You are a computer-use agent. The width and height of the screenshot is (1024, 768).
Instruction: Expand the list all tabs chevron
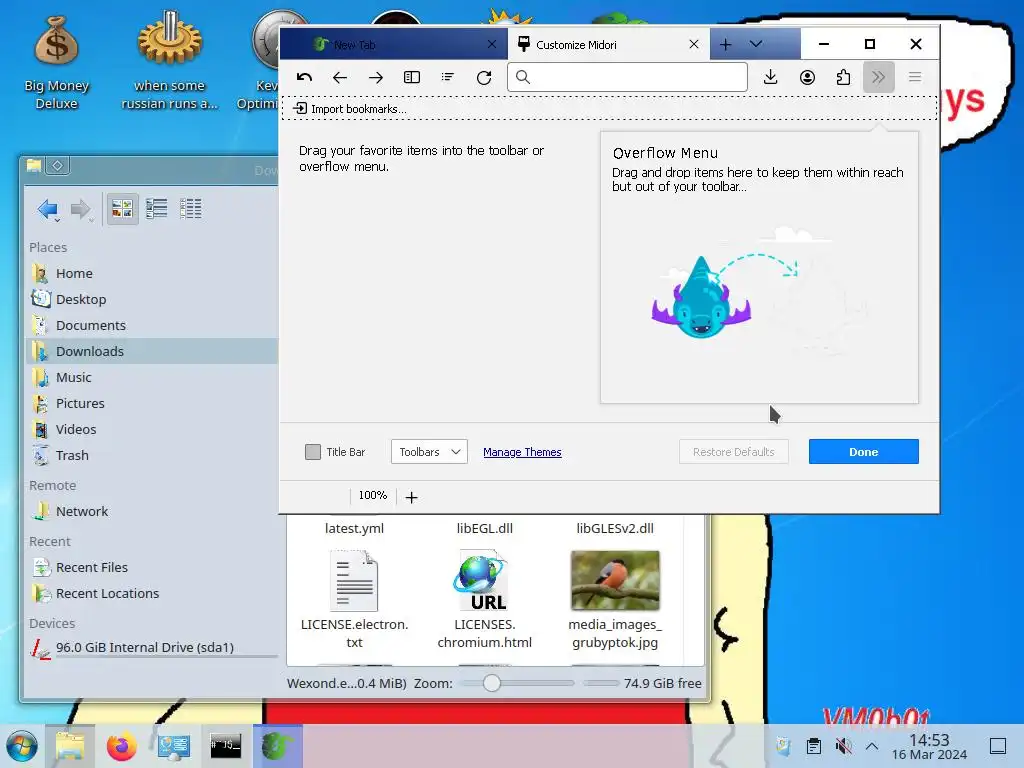pyautogui.click(x=756, y=44)
